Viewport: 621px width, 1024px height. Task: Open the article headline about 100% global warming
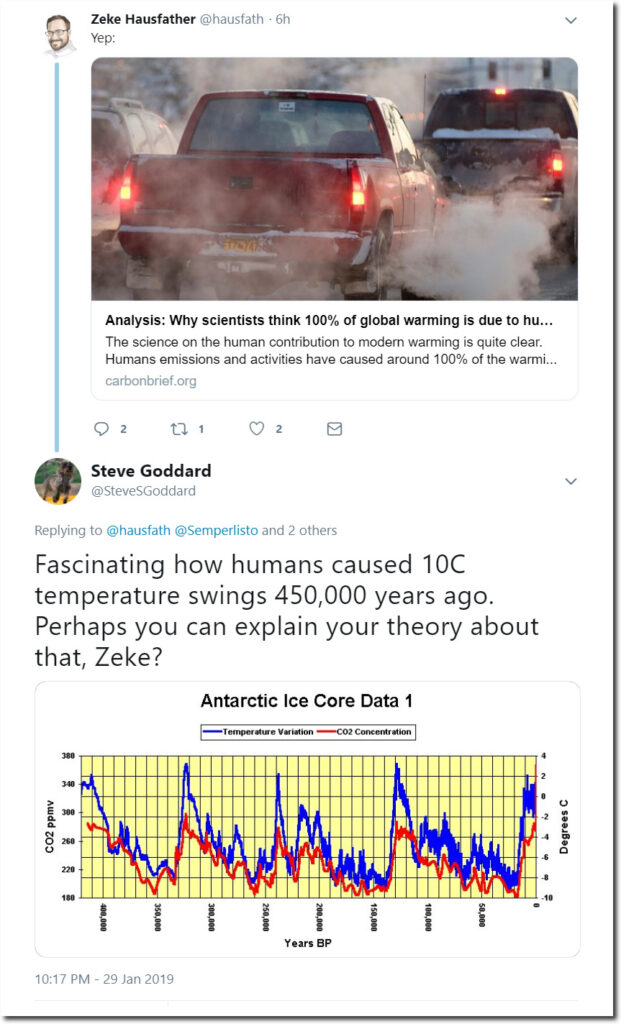[x=329, y=321]
